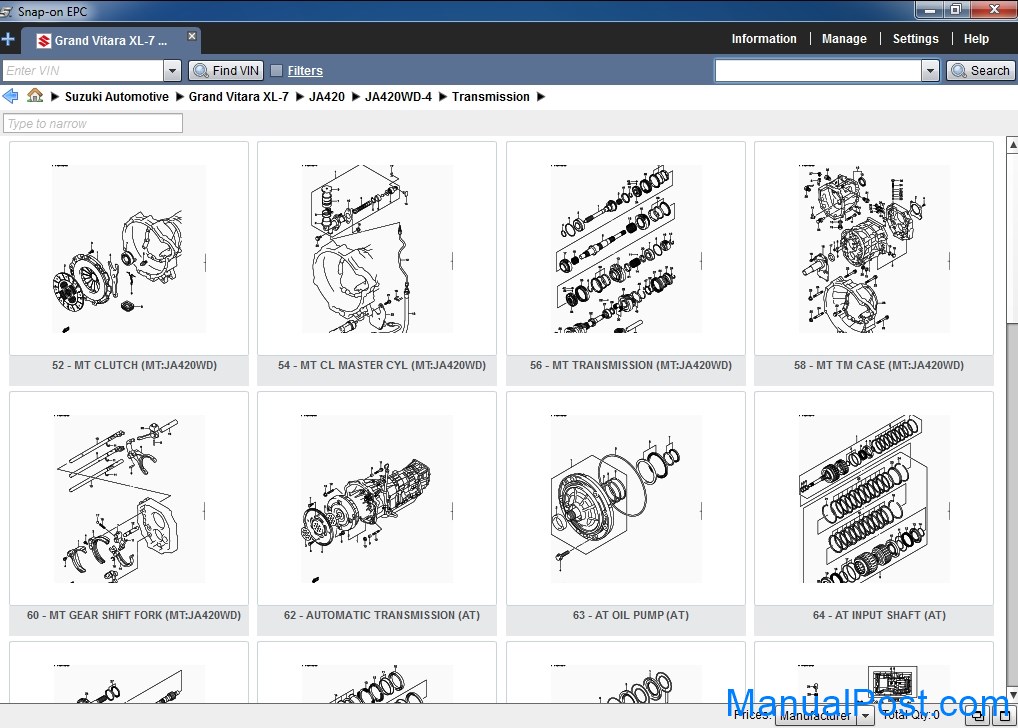The image size is (1018, 728).
Task: Click the 58 - MT TM CASE (MT:JA420WD) label
Action: [x=878, y=365]
